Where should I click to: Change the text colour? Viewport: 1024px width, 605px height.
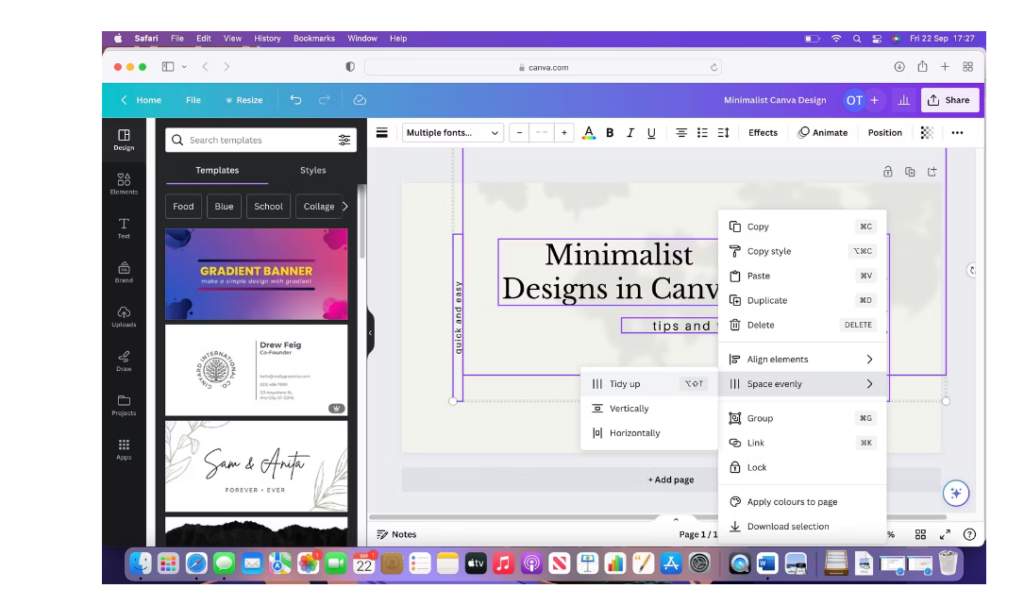588,133
